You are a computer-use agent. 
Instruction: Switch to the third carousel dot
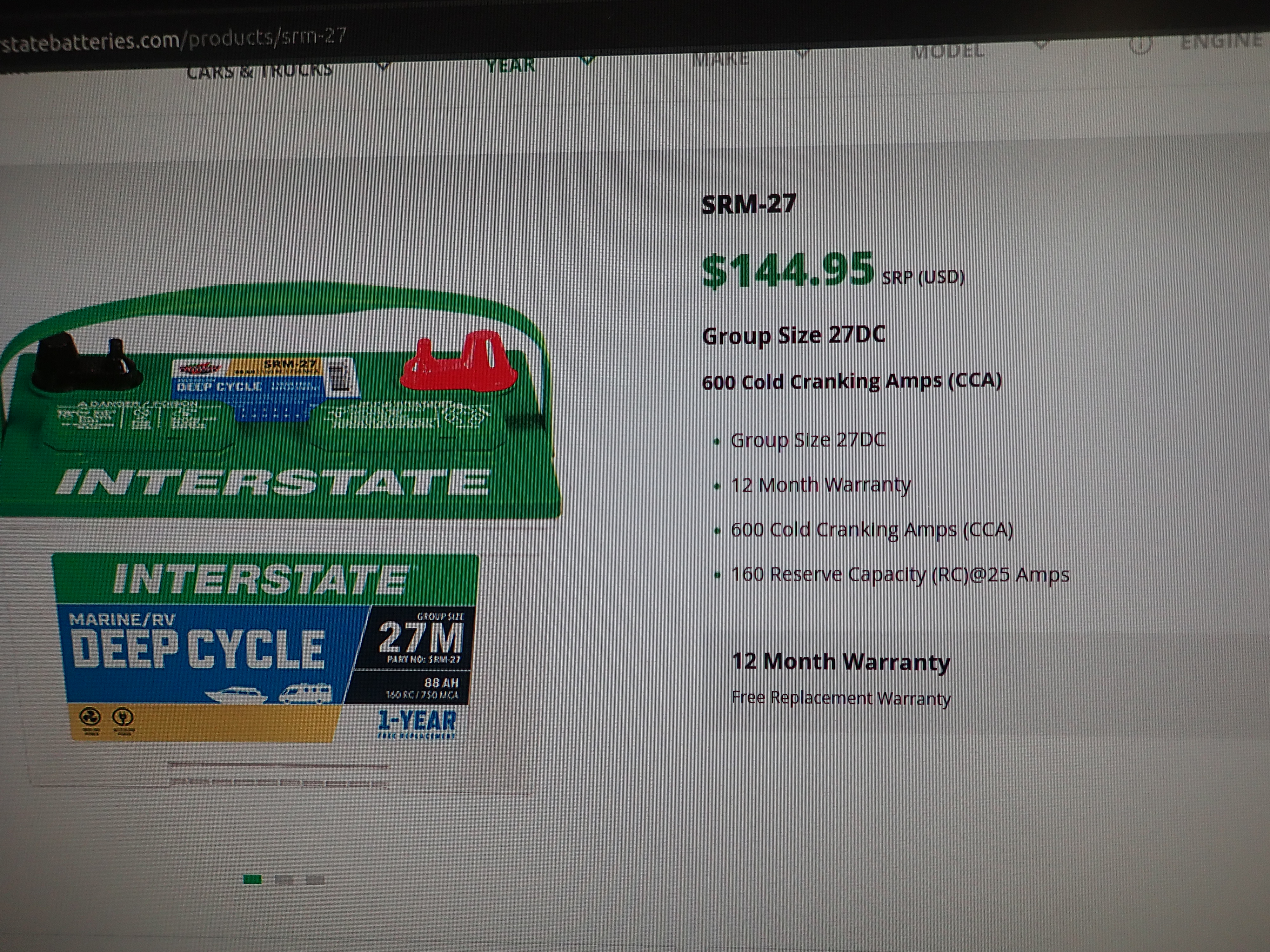click(315, 880)
